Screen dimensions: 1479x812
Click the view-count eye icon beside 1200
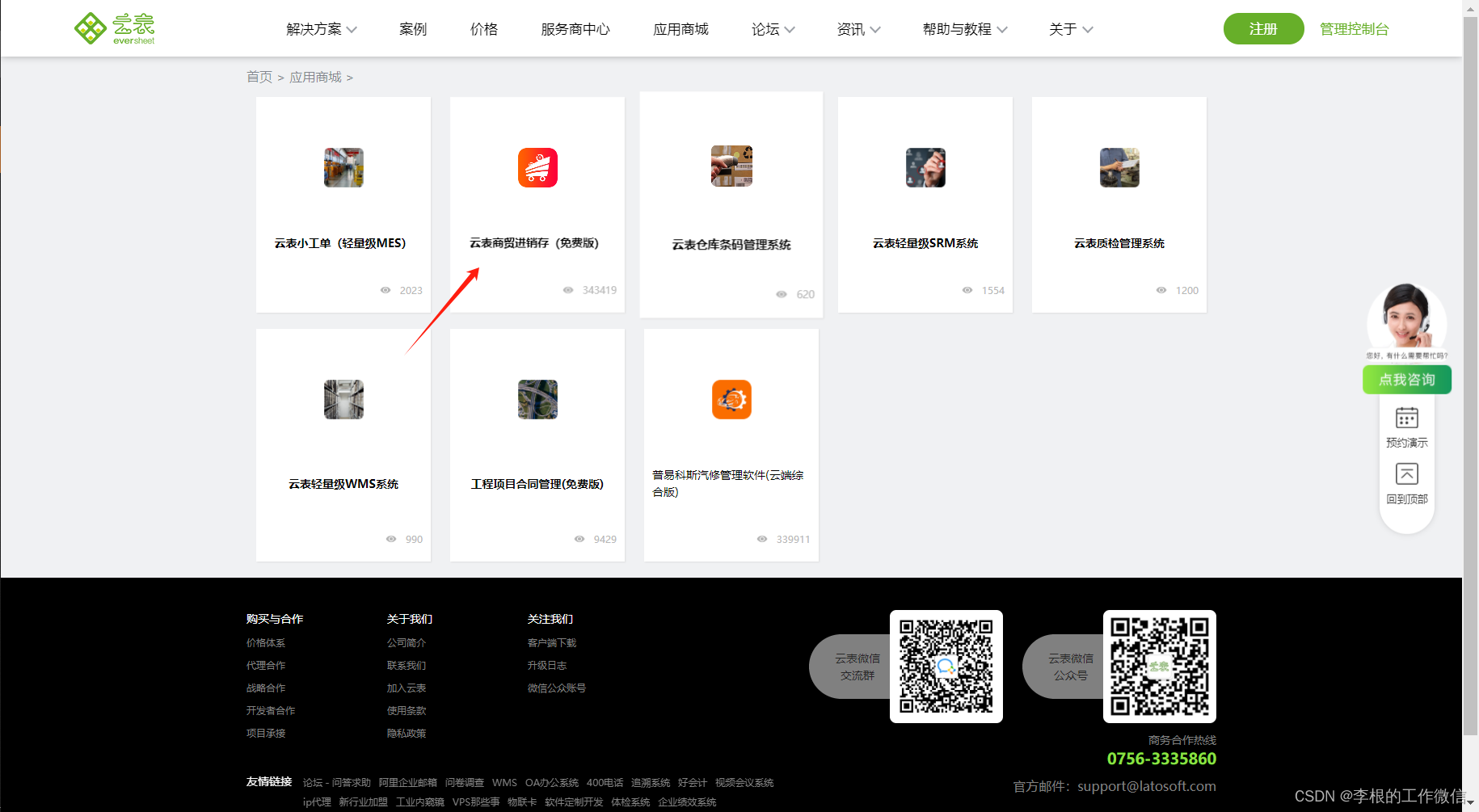(x=1161, y=290)
